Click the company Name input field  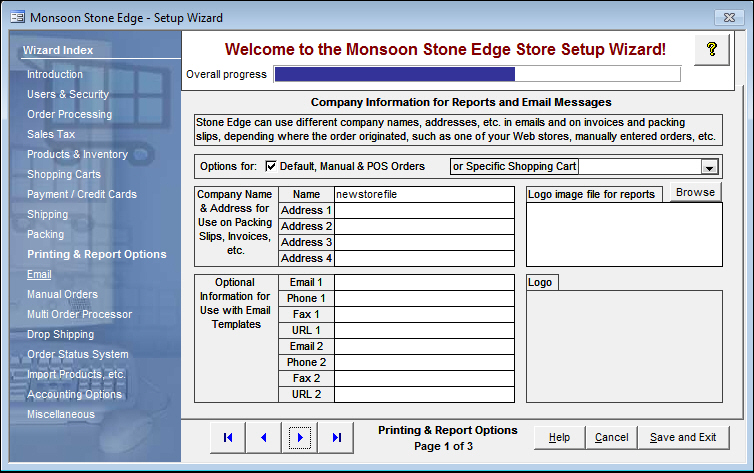(426, 194)
